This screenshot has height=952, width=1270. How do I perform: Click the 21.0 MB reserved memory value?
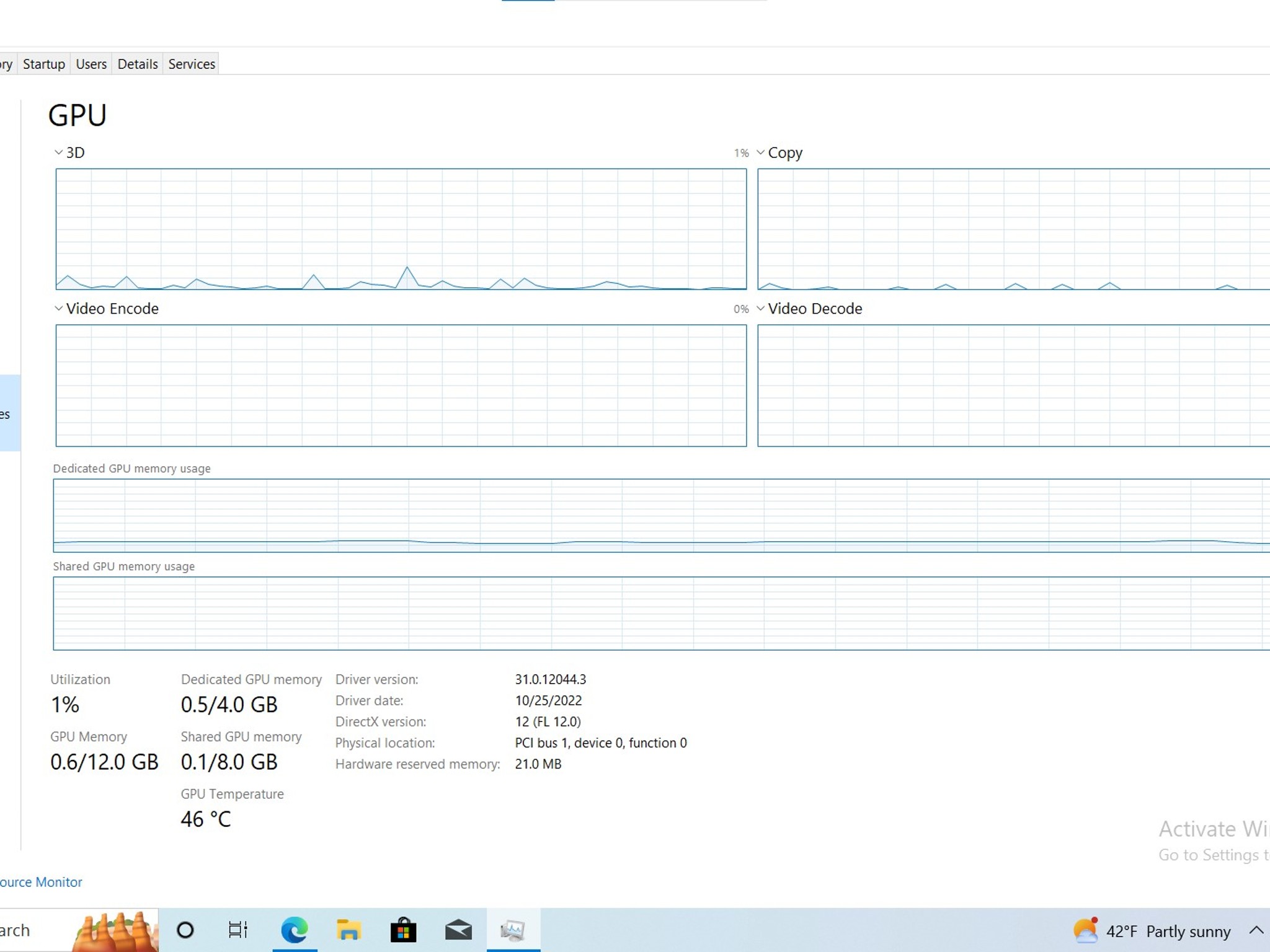[x=538, y=764]
